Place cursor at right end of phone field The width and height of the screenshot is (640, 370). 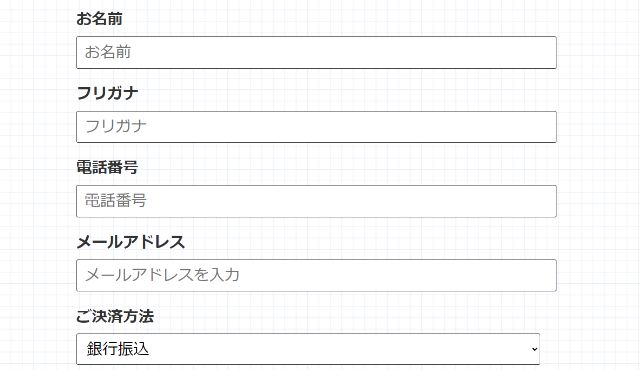click(x=549, y=201)
